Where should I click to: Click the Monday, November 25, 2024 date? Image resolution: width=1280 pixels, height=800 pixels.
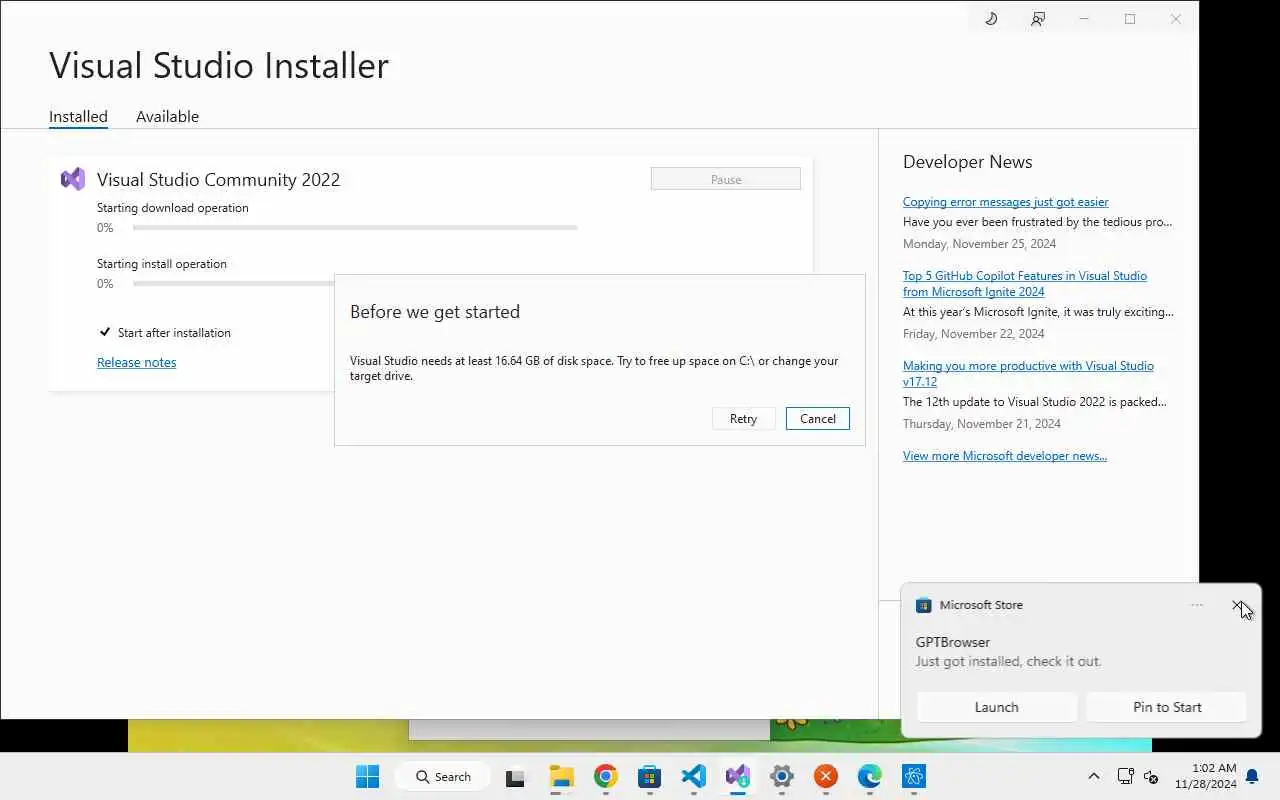click(979, 244)
